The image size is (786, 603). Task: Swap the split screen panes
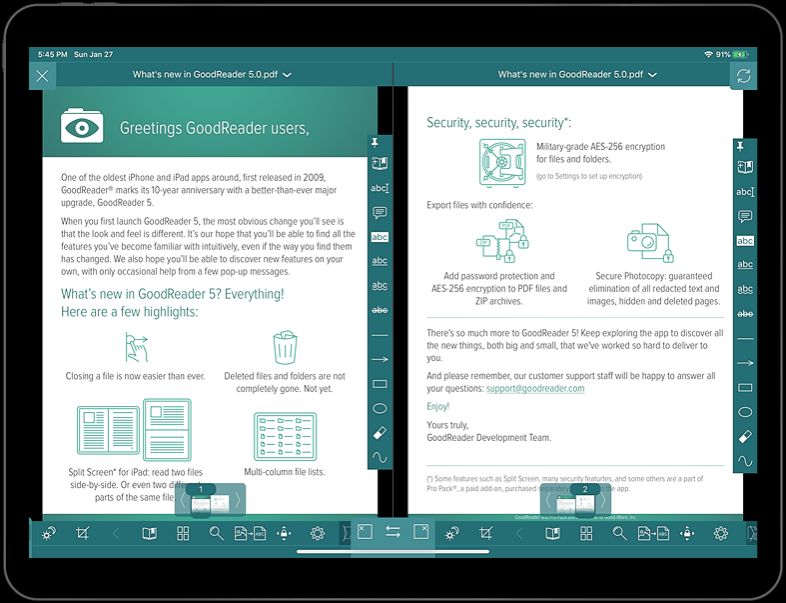click(x=393, y=533)
